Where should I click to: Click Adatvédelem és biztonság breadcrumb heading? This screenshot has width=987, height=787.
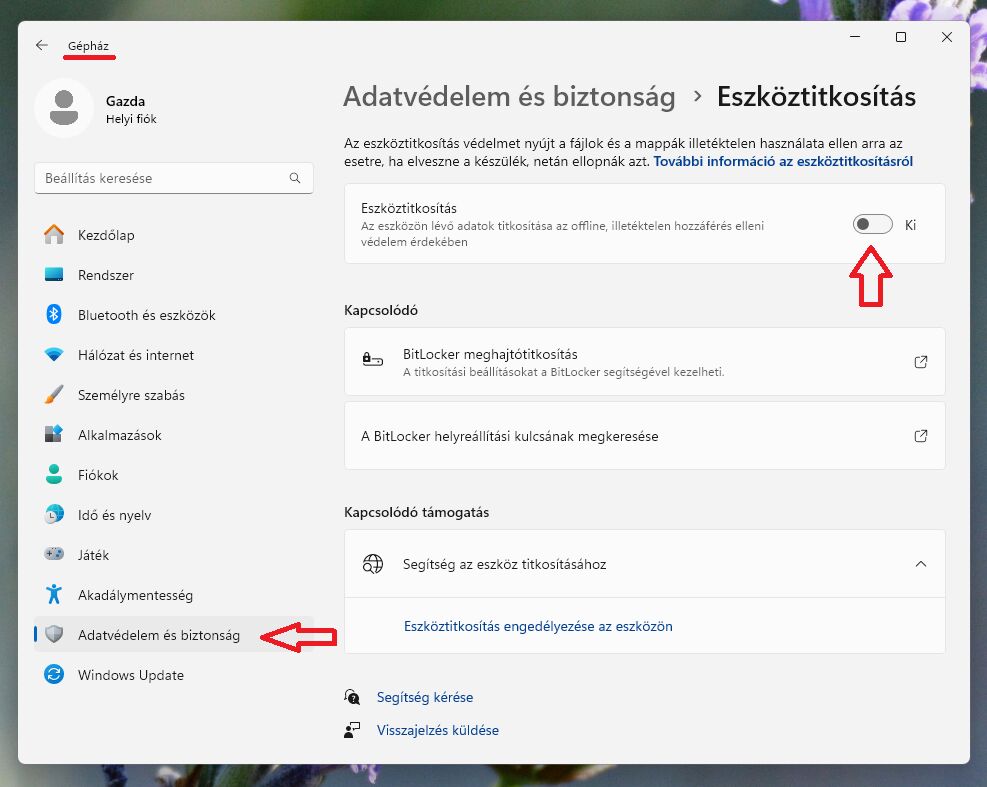509,97
